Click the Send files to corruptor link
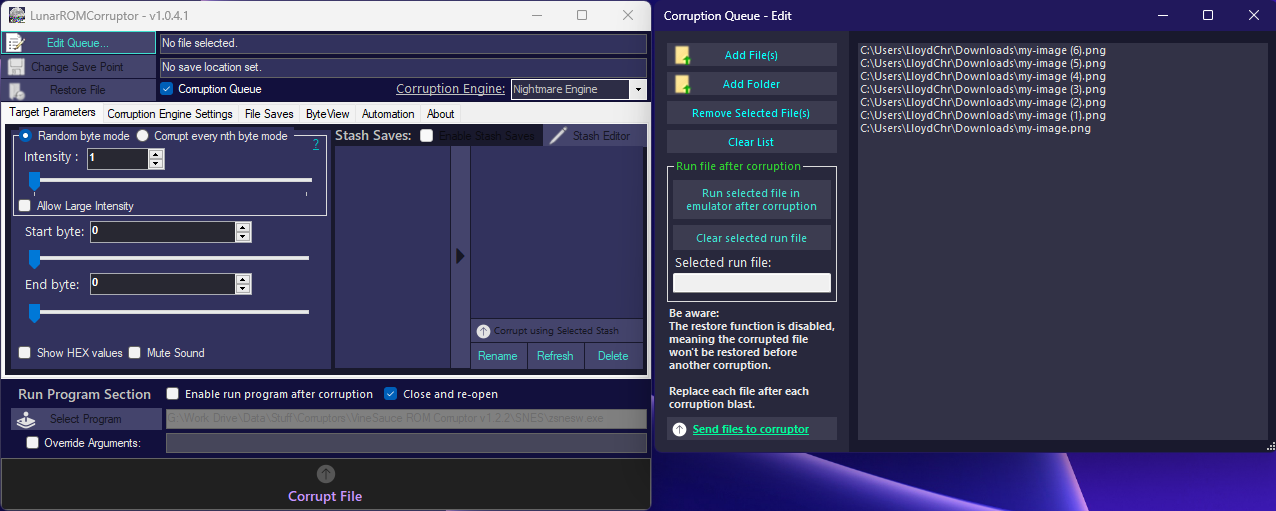The image size is (1276, 511). (751, 429)
